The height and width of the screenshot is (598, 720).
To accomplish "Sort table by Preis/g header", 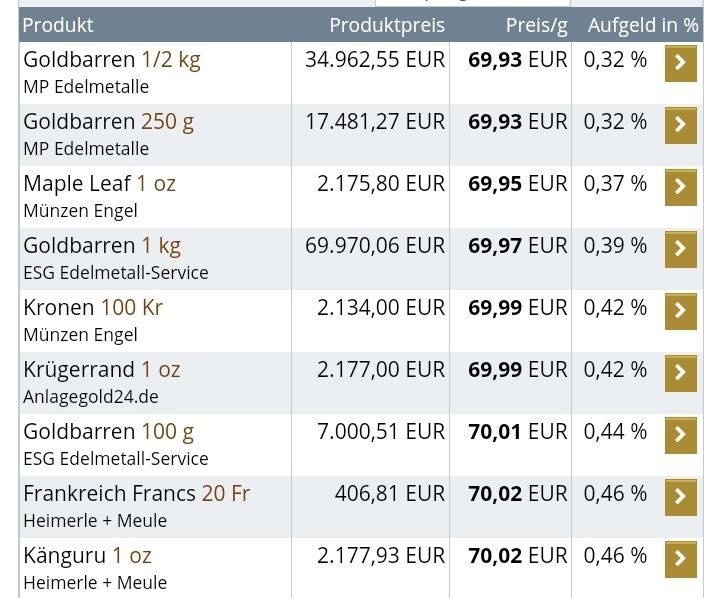I will click(536, 25).
